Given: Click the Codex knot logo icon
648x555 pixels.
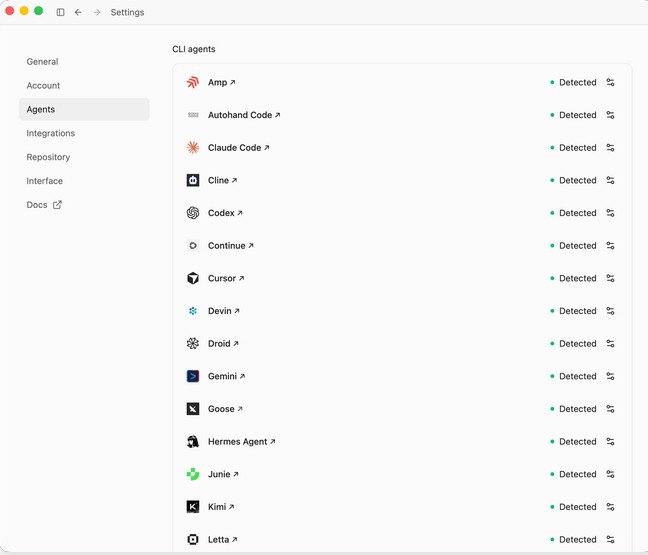Looking at the screenshot, I should 193,213.
